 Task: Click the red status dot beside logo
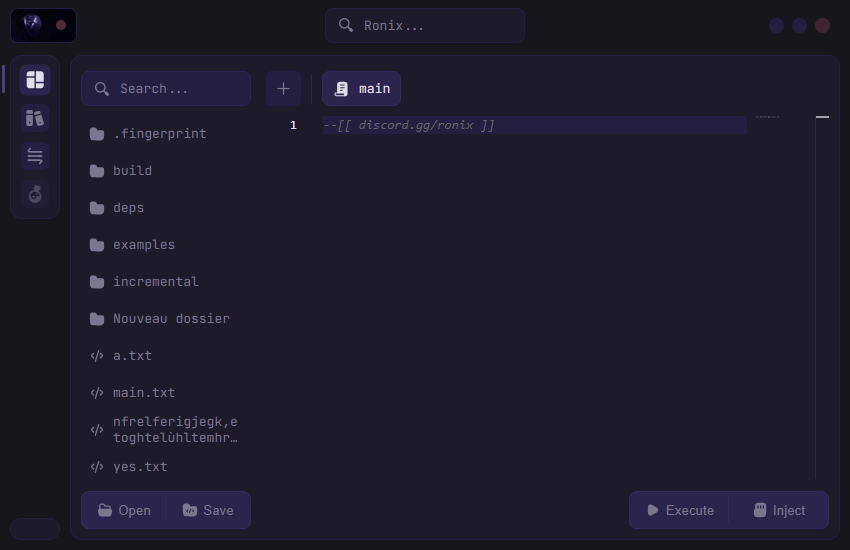click(x=61, y=25)
